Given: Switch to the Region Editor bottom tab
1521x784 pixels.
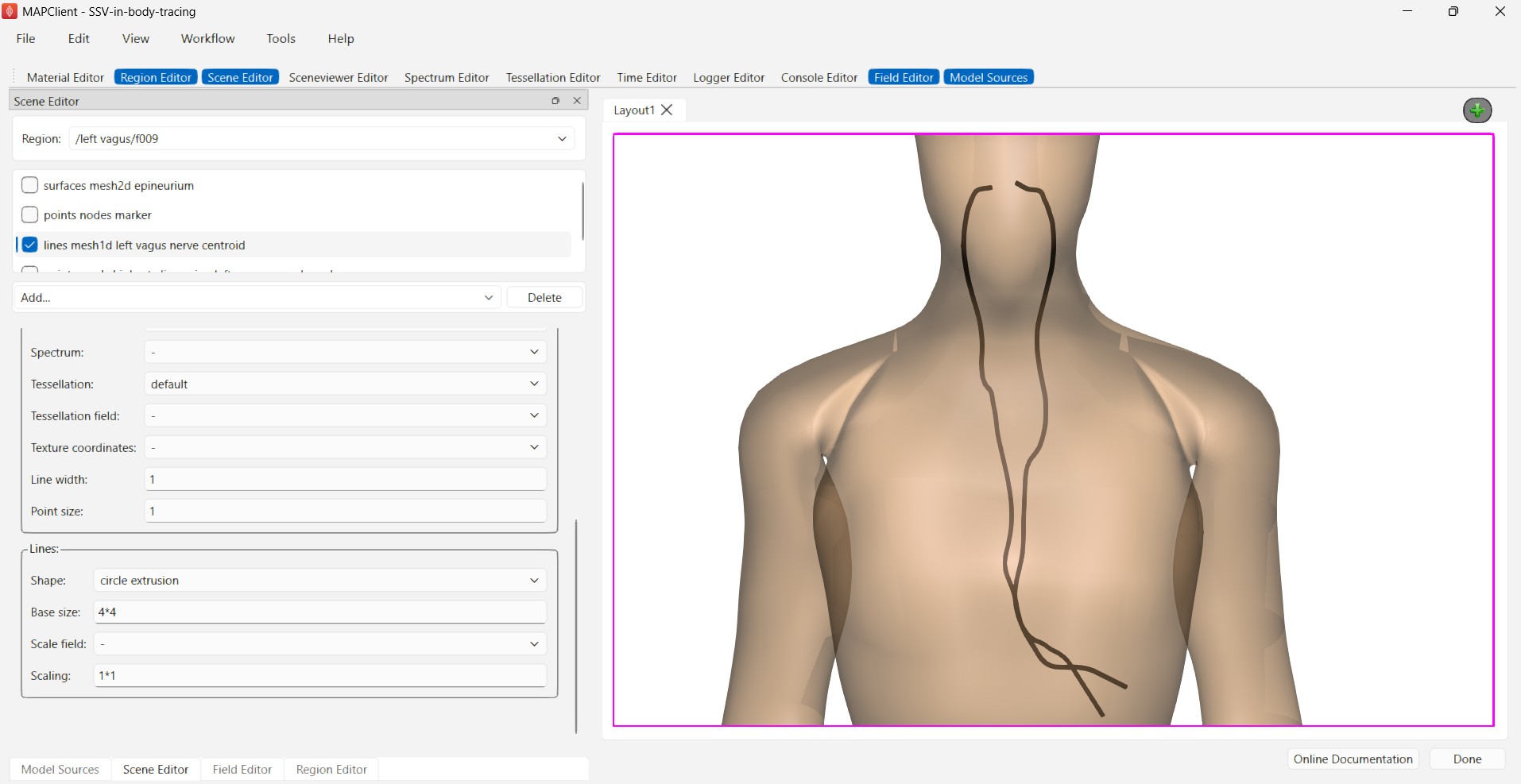Looking at the screenshot, I should click(x=331, y=769).
